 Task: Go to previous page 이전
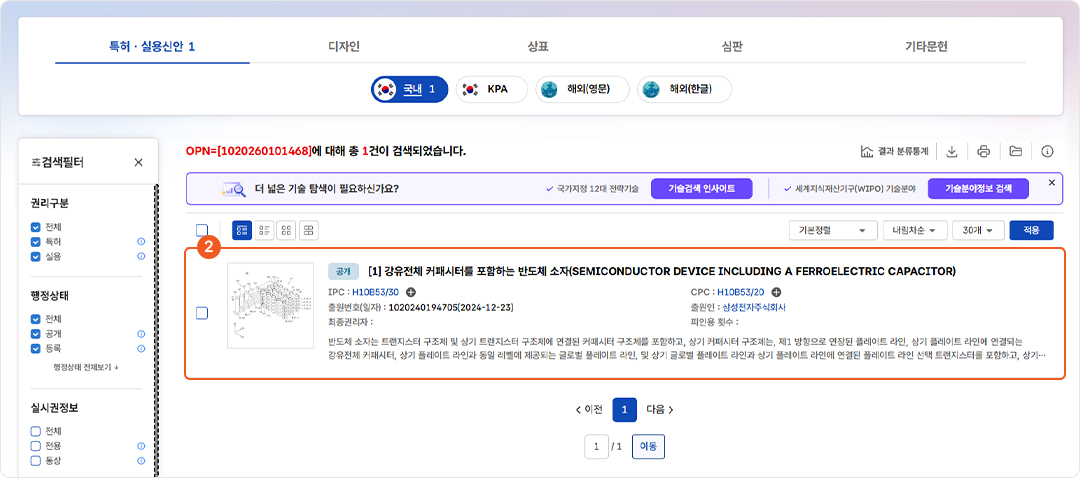tap(589, 409)
